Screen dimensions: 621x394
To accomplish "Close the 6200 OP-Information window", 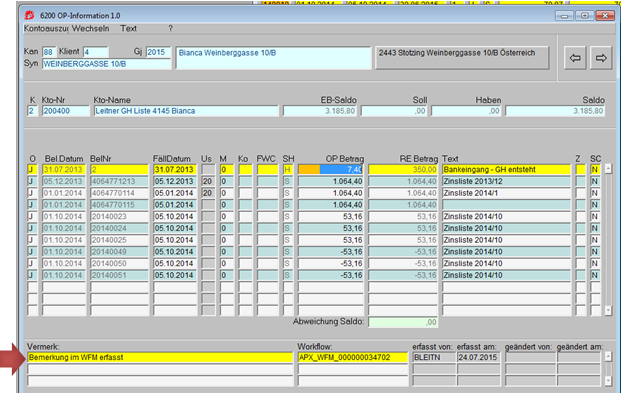I will (605, 16).
